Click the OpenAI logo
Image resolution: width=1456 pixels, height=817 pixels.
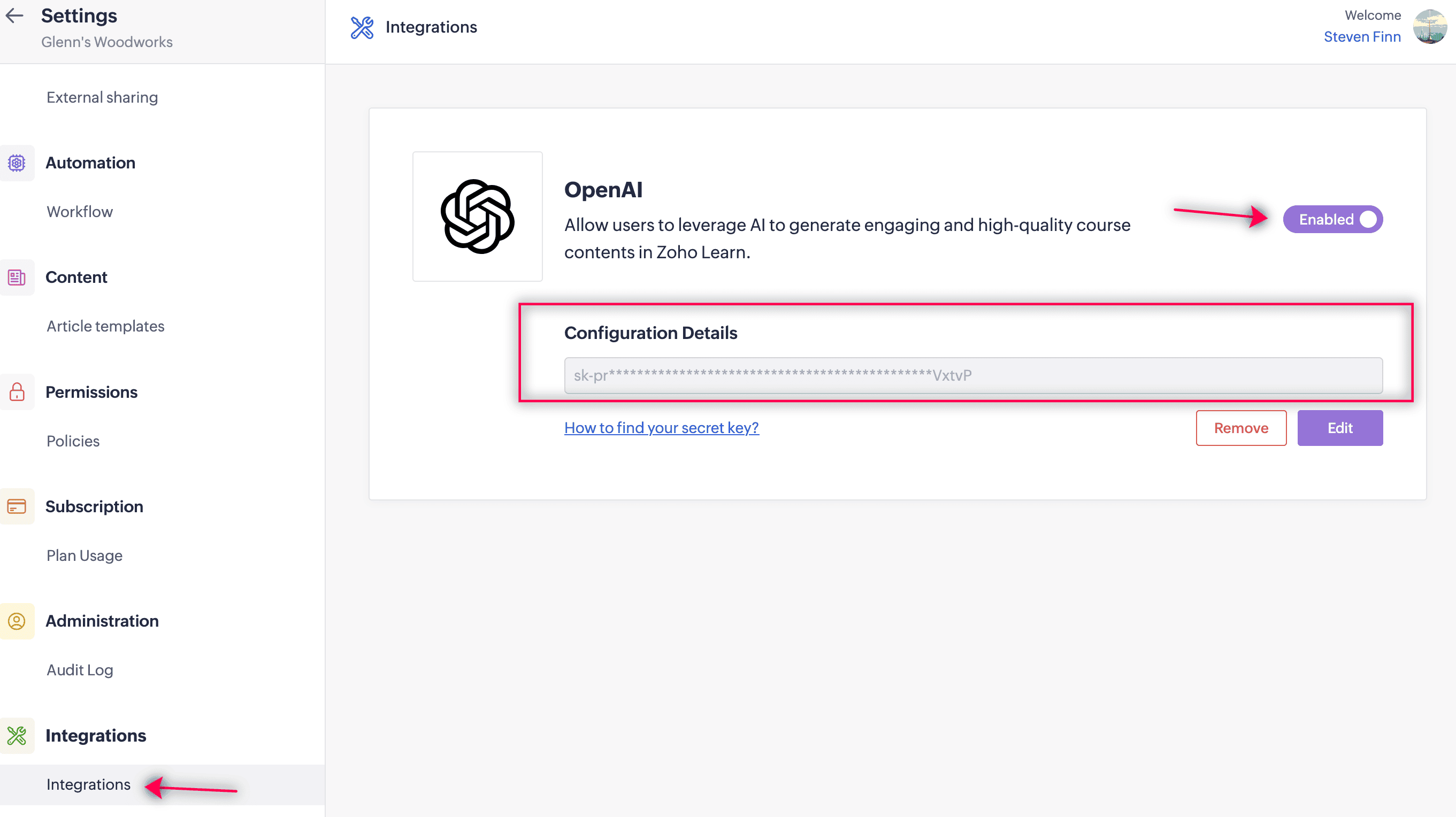(x=477, y=217)
